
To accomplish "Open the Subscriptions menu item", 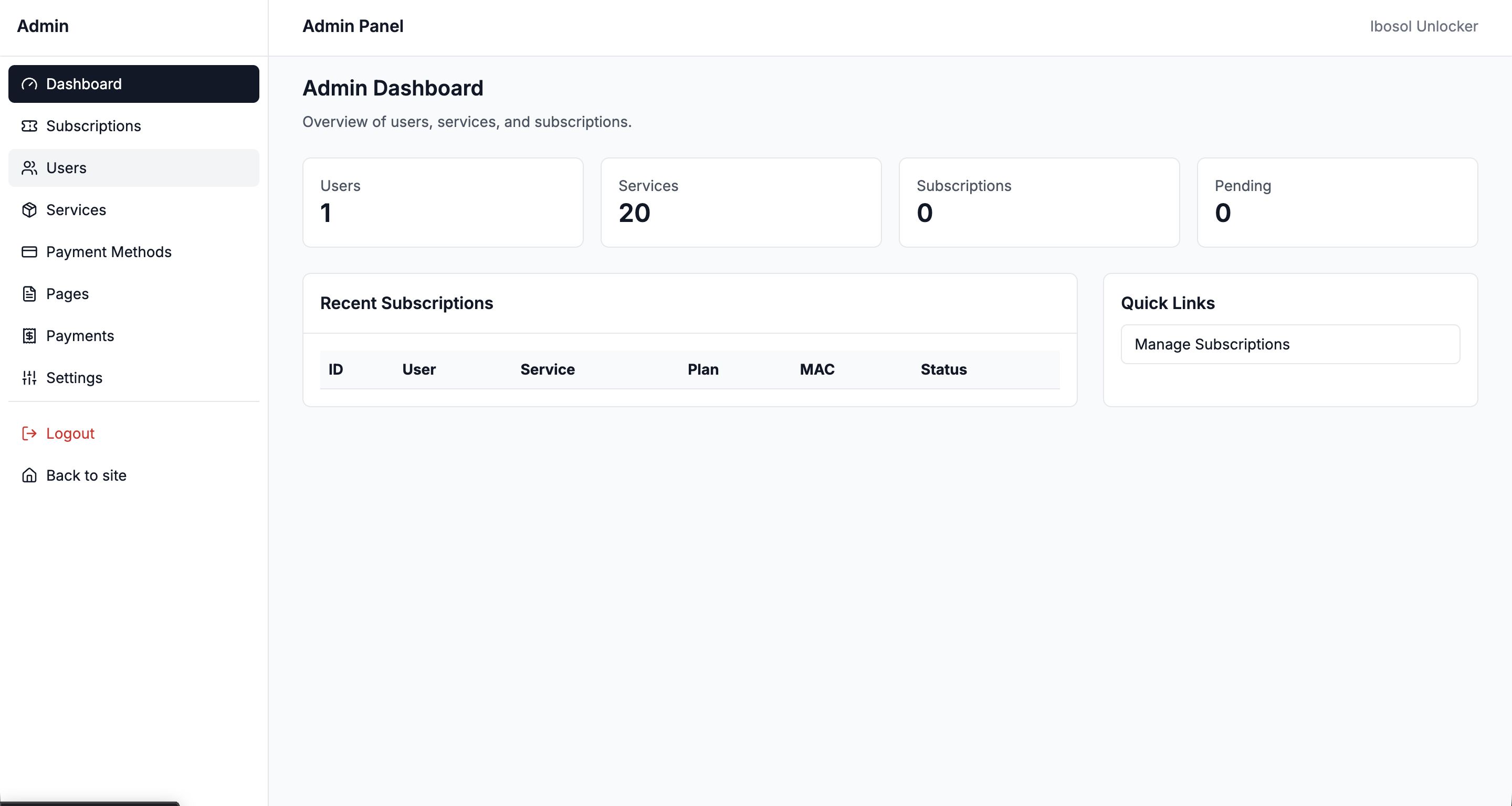I will [93, 126].
